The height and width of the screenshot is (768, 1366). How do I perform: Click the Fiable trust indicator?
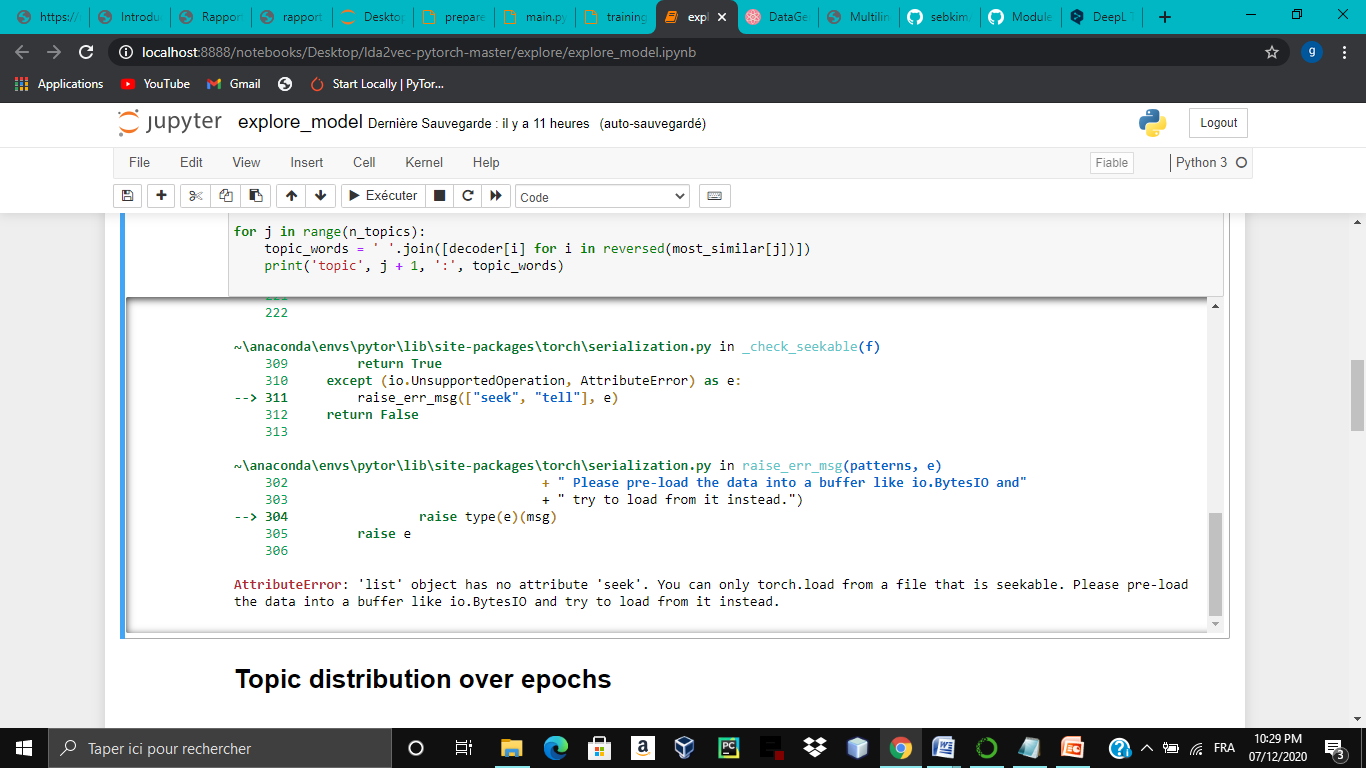point(1111,162)
